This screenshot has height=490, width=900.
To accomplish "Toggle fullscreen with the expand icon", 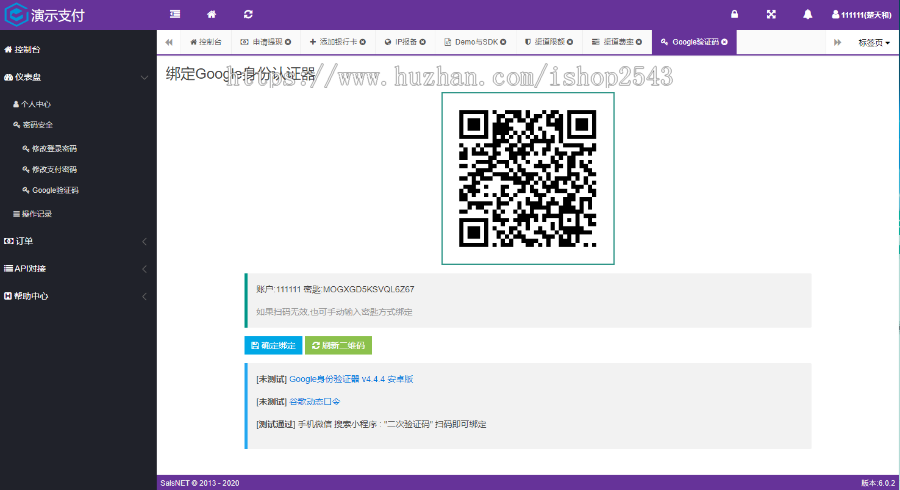I will [771, 14].
